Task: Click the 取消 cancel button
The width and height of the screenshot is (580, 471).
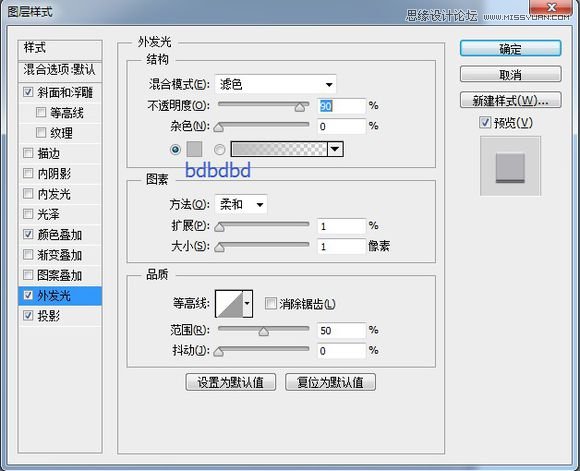Action: 510,74
